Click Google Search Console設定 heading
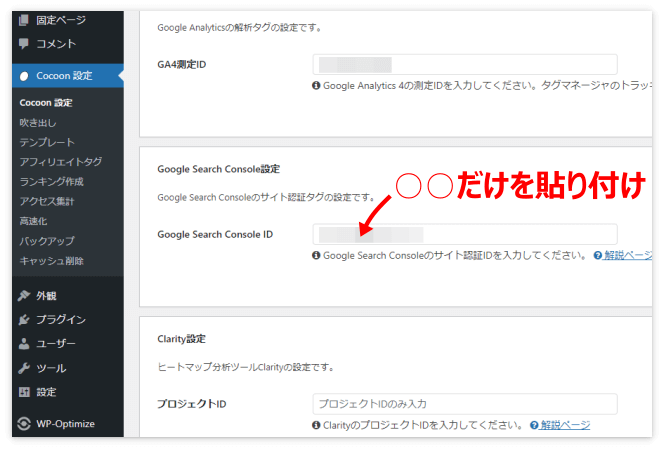The image size is (664, 450). [x=219, y=169]
